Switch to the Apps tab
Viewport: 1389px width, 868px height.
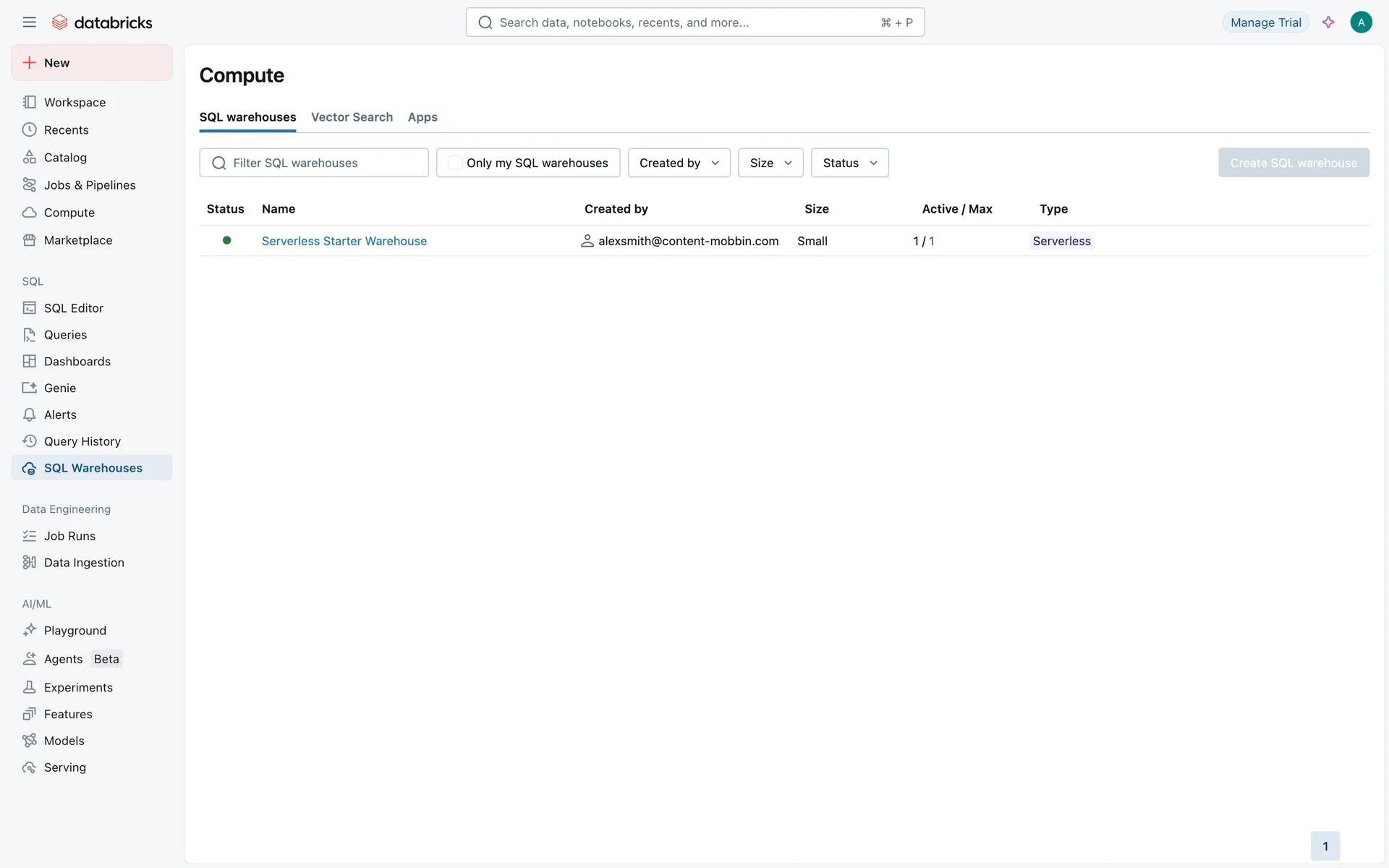[422, 117]
